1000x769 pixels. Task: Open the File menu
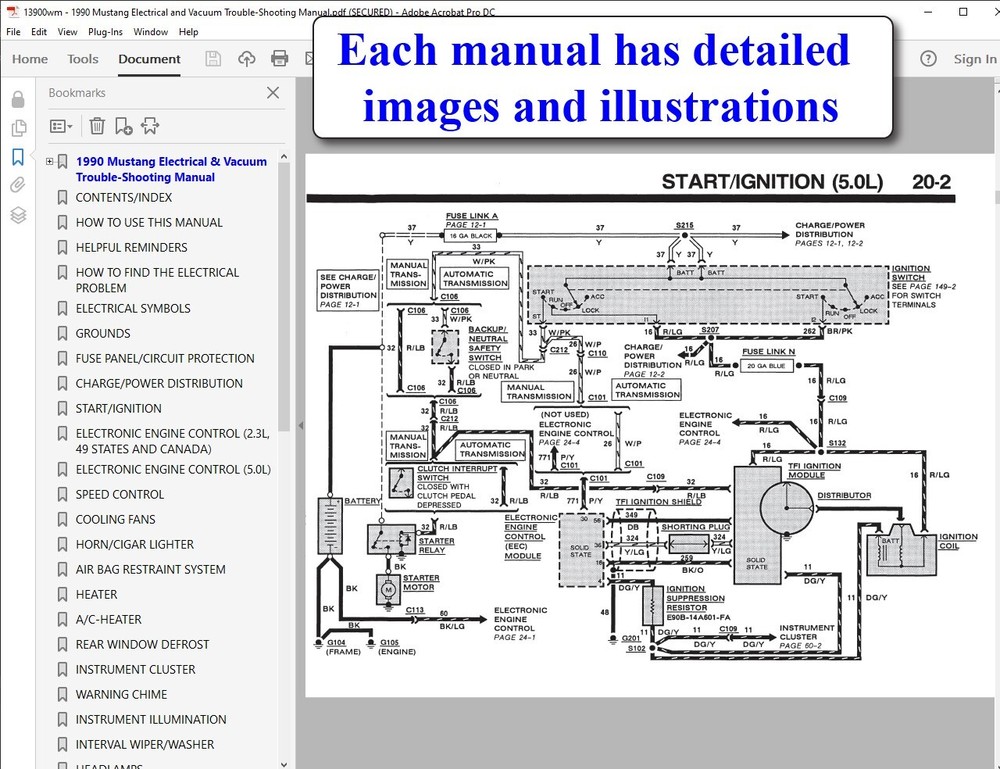(x=13, y=32)
